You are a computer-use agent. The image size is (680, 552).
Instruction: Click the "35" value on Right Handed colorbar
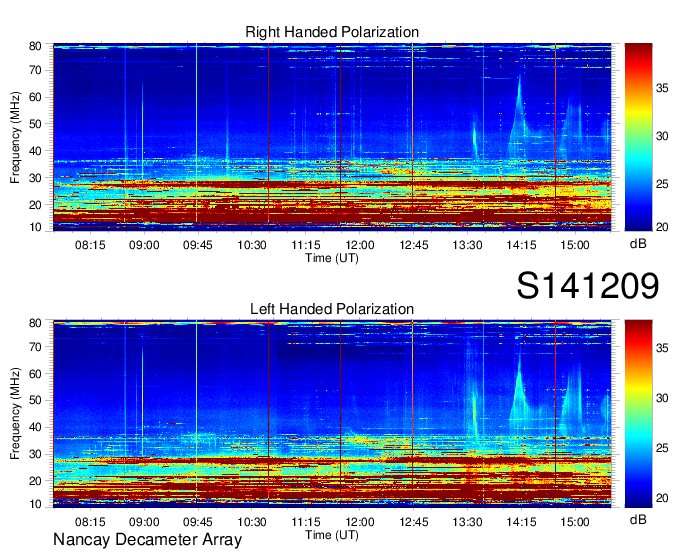[x=662, y=88]
